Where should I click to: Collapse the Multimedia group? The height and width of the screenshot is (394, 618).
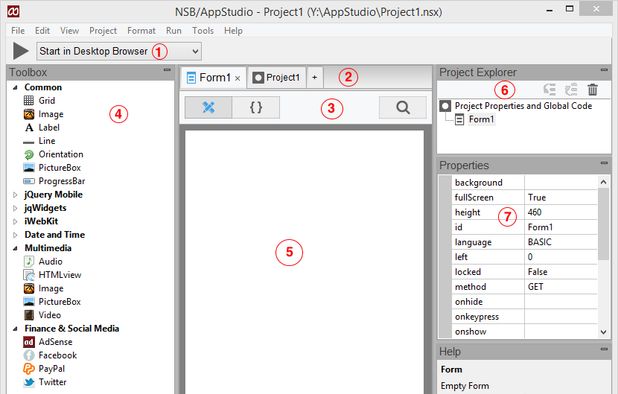point(15,248)
